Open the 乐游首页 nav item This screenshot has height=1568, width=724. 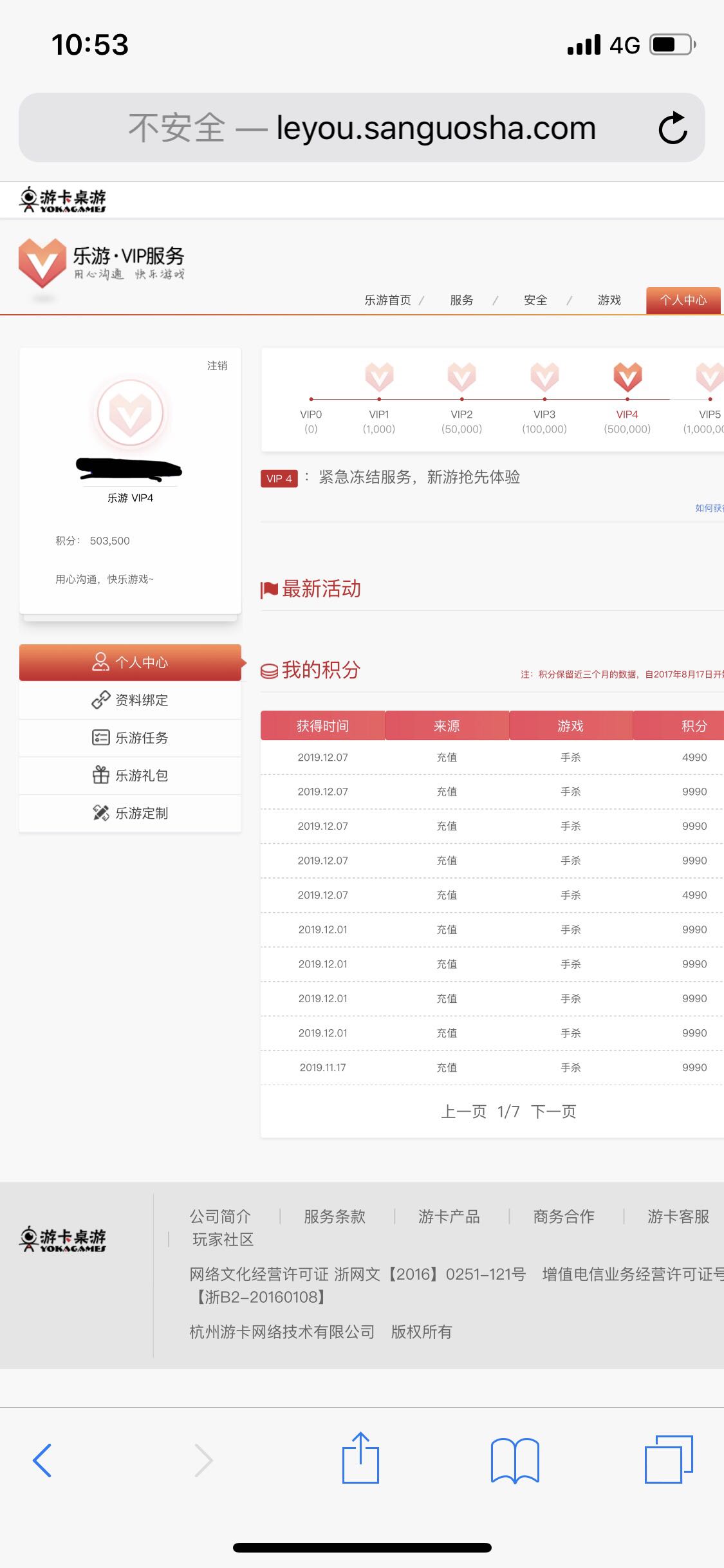tap(387, 300)
